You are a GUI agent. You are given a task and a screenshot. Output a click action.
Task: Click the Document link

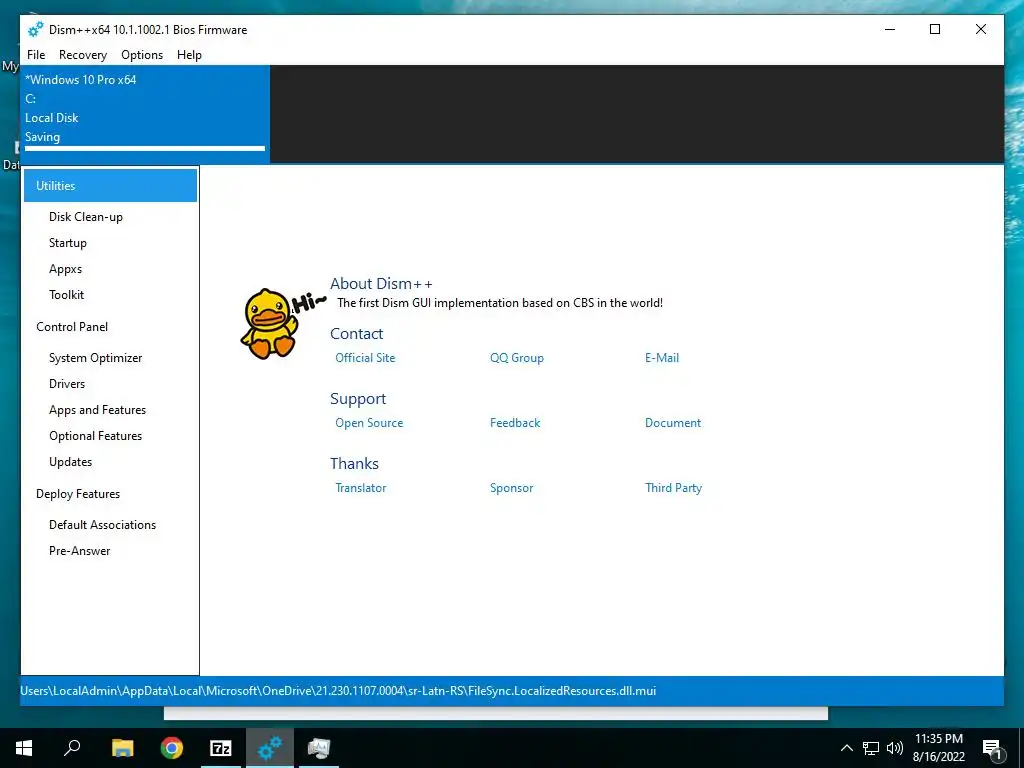point(673,423)
